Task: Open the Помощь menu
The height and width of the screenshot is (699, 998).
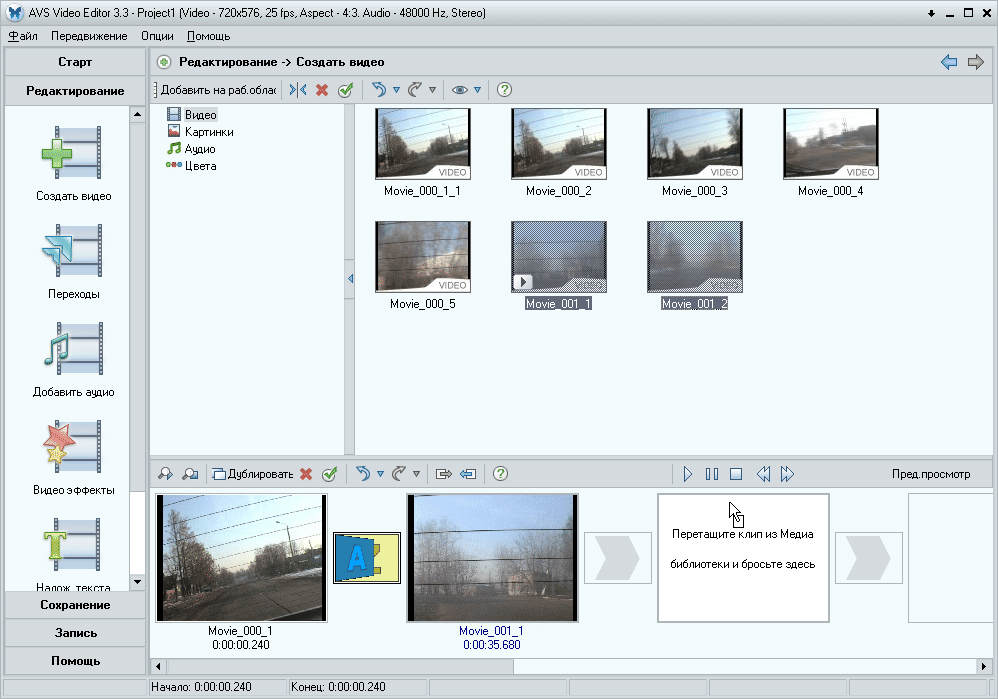Action: (x=208, y=36)
